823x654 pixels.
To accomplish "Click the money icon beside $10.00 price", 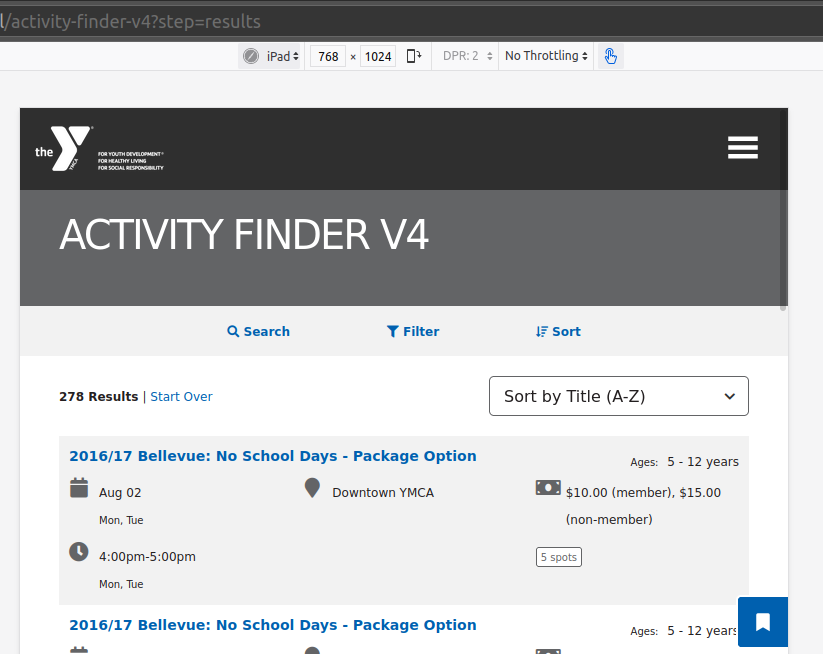I will point(548,488).
